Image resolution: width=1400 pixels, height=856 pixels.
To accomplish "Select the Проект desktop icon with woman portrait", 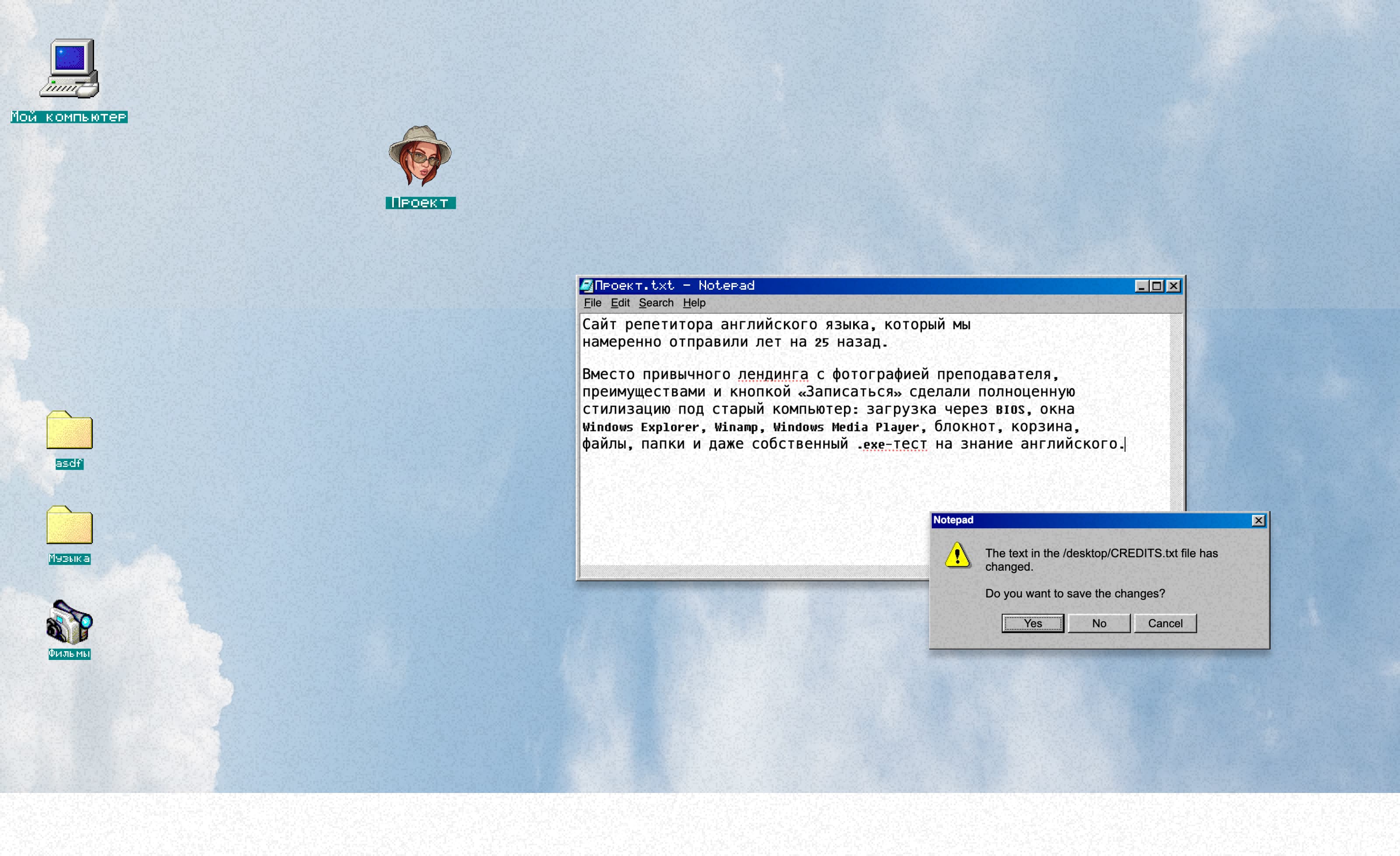I will (x=420, y=156).
